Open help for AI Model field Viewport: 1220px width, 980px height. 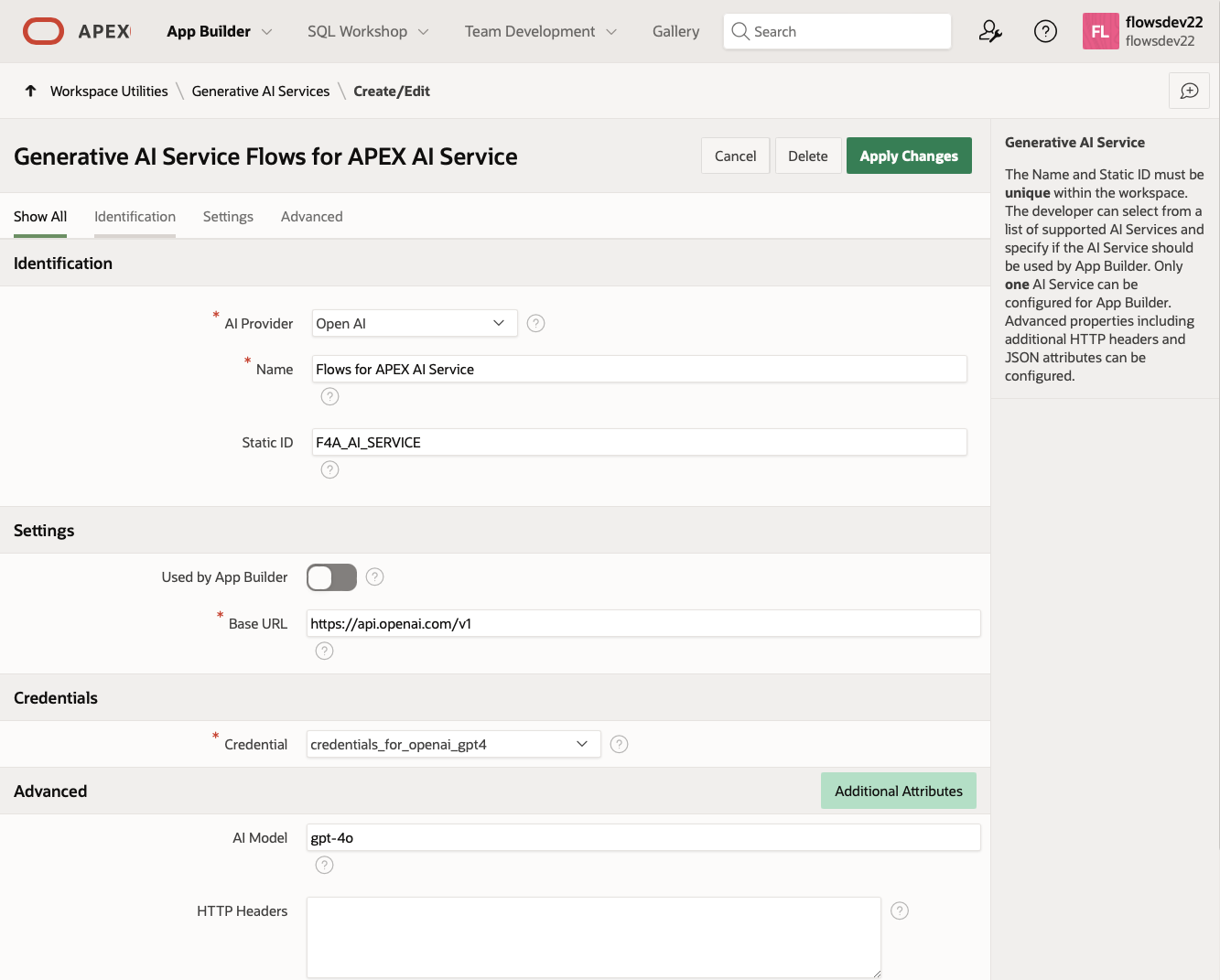[x=325, y=865]
